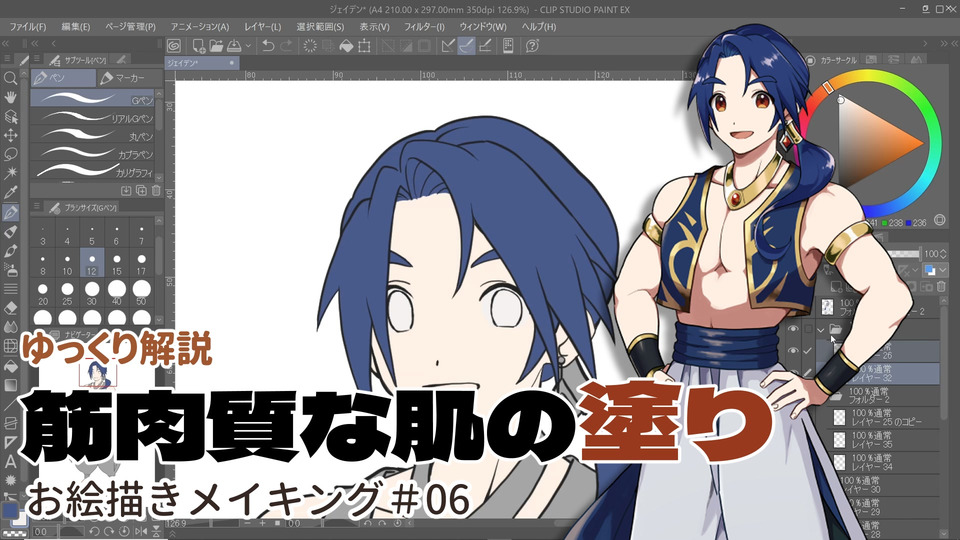This screenshot has height=540, width=960.
Task: Choose the カリグラフィ sub tool
Action: click(92, 171)
